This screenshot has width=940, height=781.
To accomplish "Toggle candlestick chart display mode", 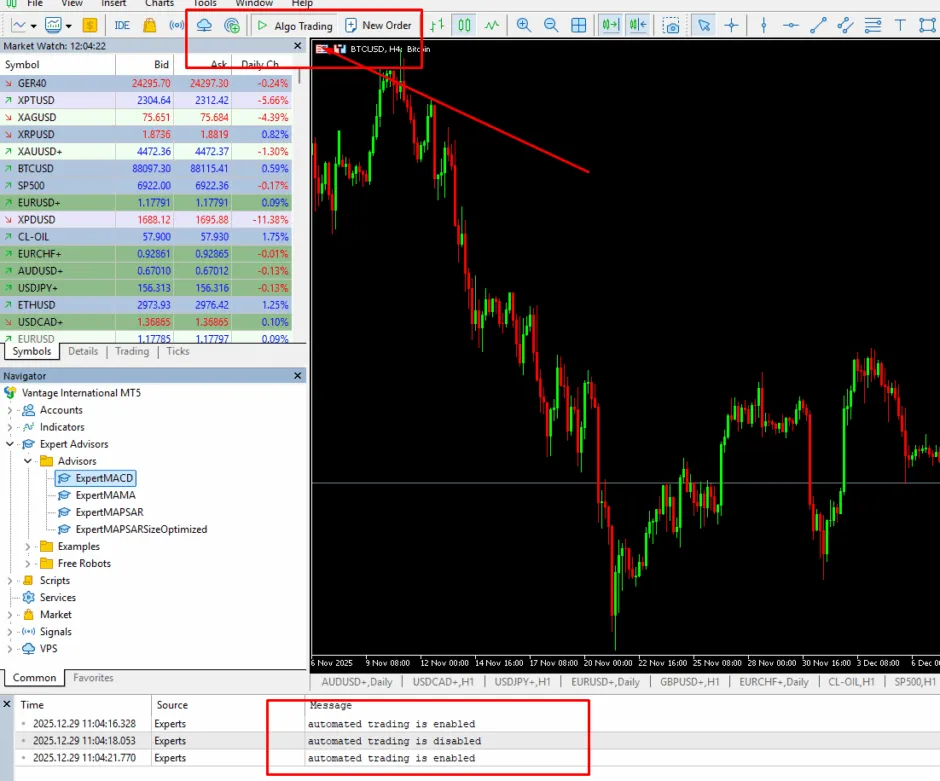I will pyautogui.click(x=464, y=25).
